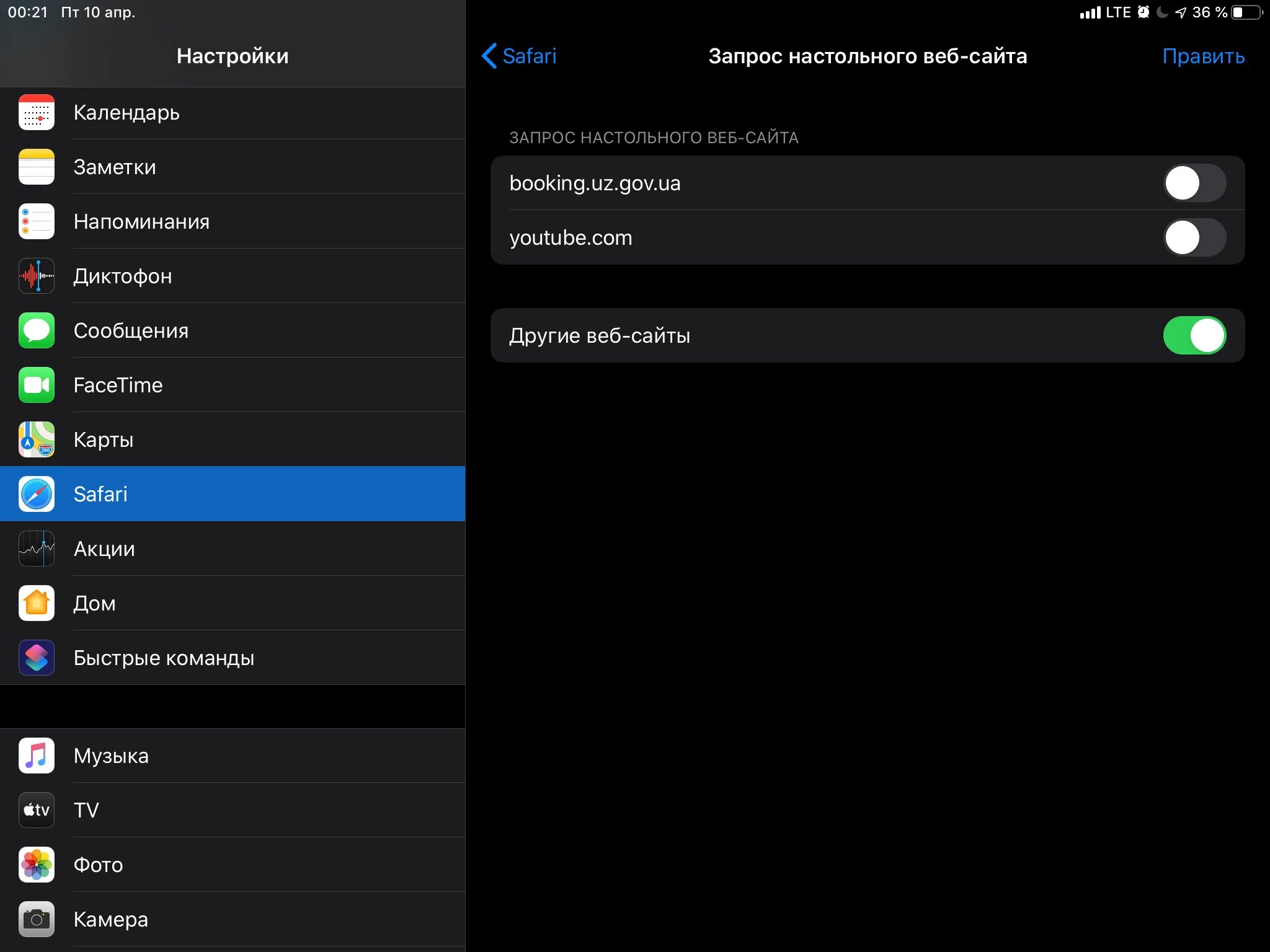Viewport: 1270px width, 952px height.
Task: Tap the Photos flower icon
Action: tap(37, 865)
